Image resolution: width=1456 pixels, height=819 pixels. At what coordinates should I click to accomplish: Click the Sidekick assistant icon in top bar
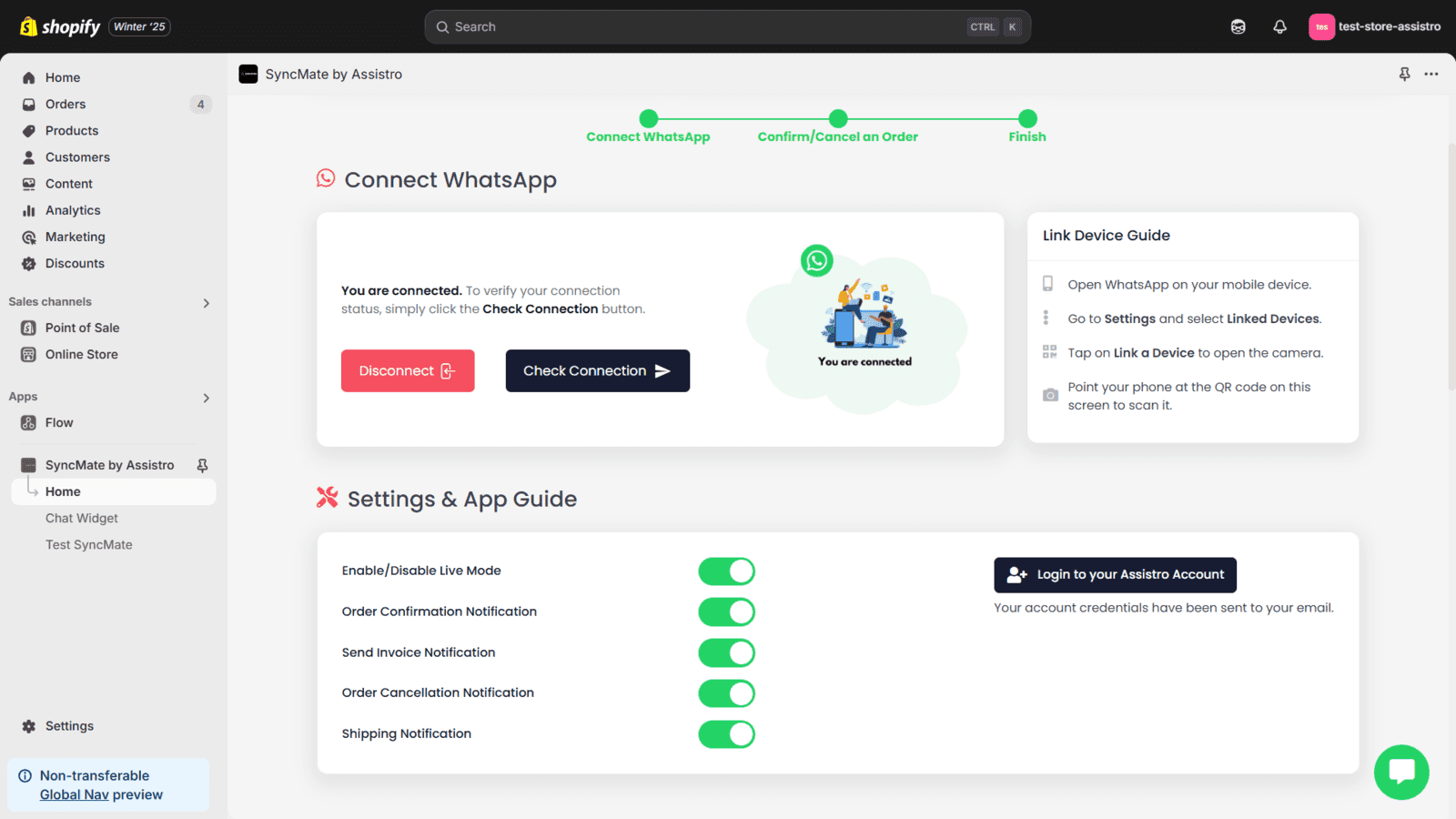tap(1238, 27)
